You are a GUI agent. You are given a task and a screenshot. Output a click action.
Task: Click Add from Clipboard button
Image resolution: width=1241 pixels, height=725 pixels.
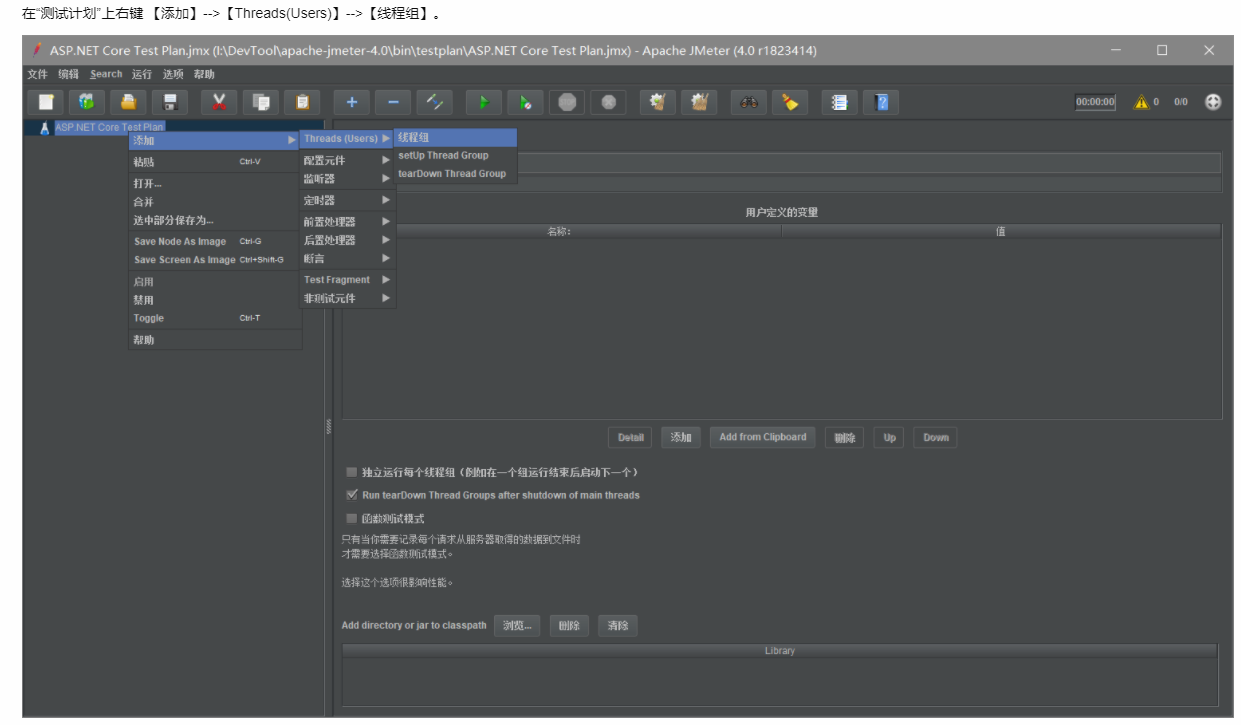point(762,438)
